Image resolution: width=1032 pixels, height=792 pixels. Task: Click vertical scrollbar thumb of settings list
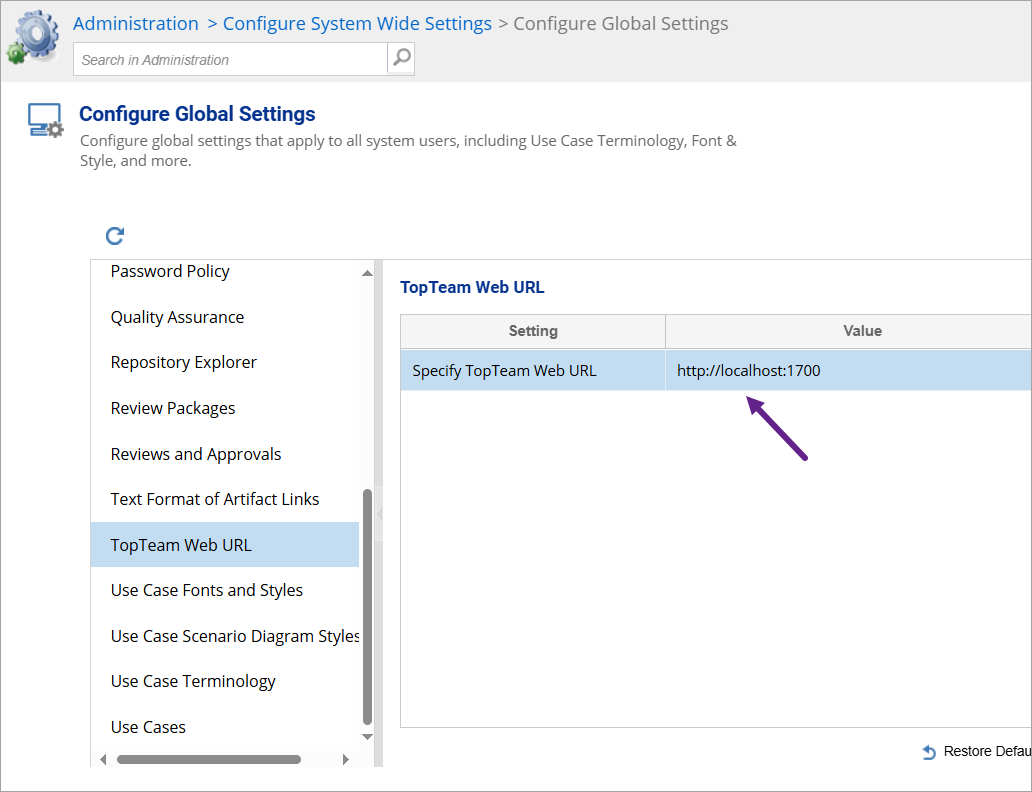coord(367,606)
